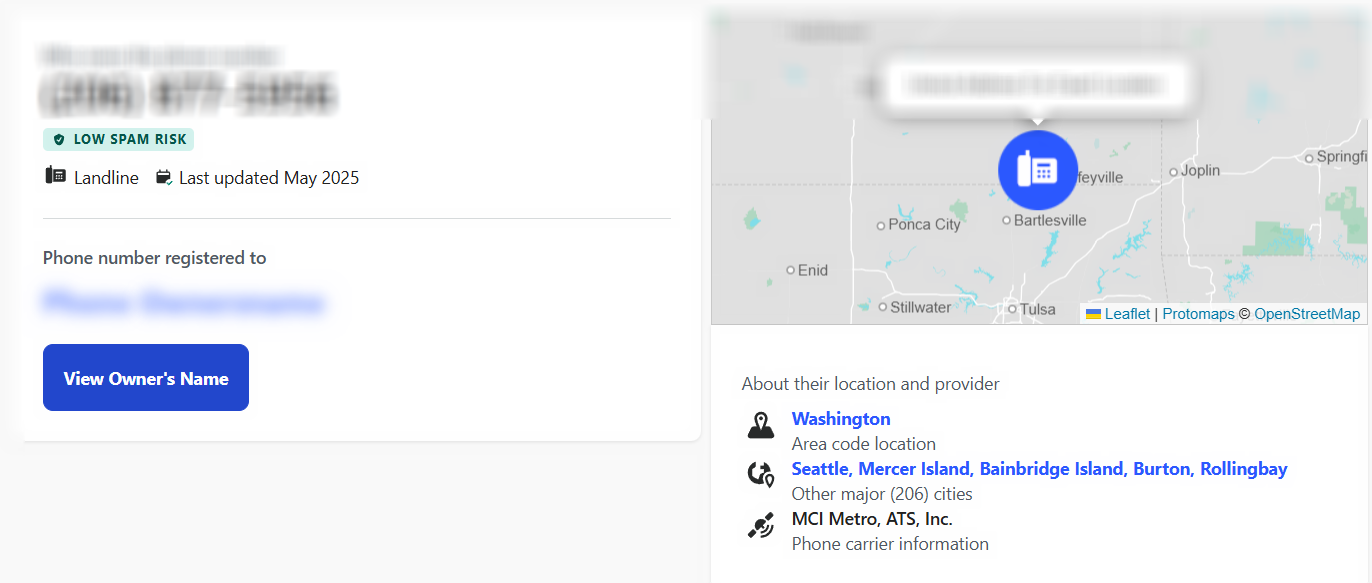Visit the Rollingbay city link
This screenshot has width=1372, height=583.
(x=1244, y=469)
